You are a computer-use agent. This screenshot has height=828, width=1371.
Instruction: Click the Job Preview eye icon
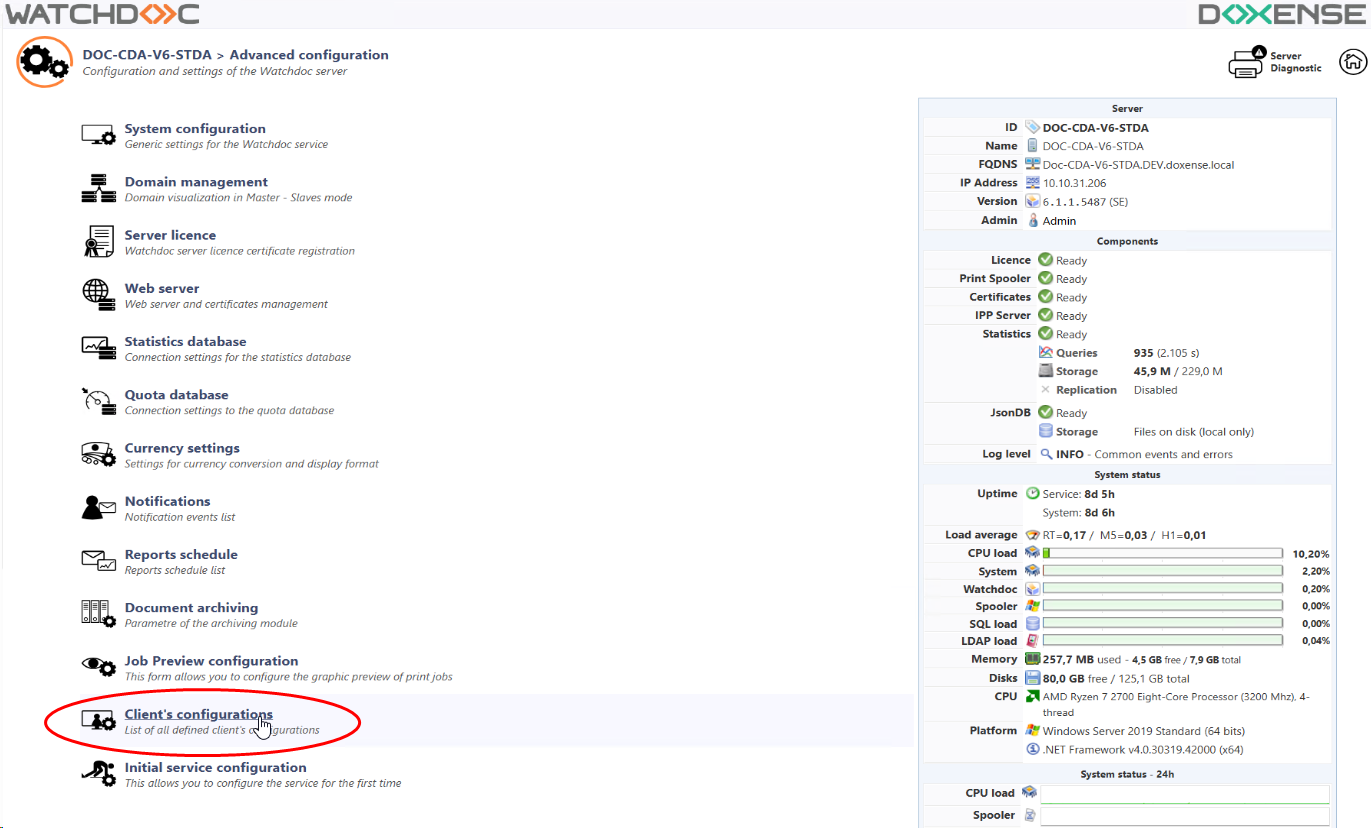click(99, 667)
